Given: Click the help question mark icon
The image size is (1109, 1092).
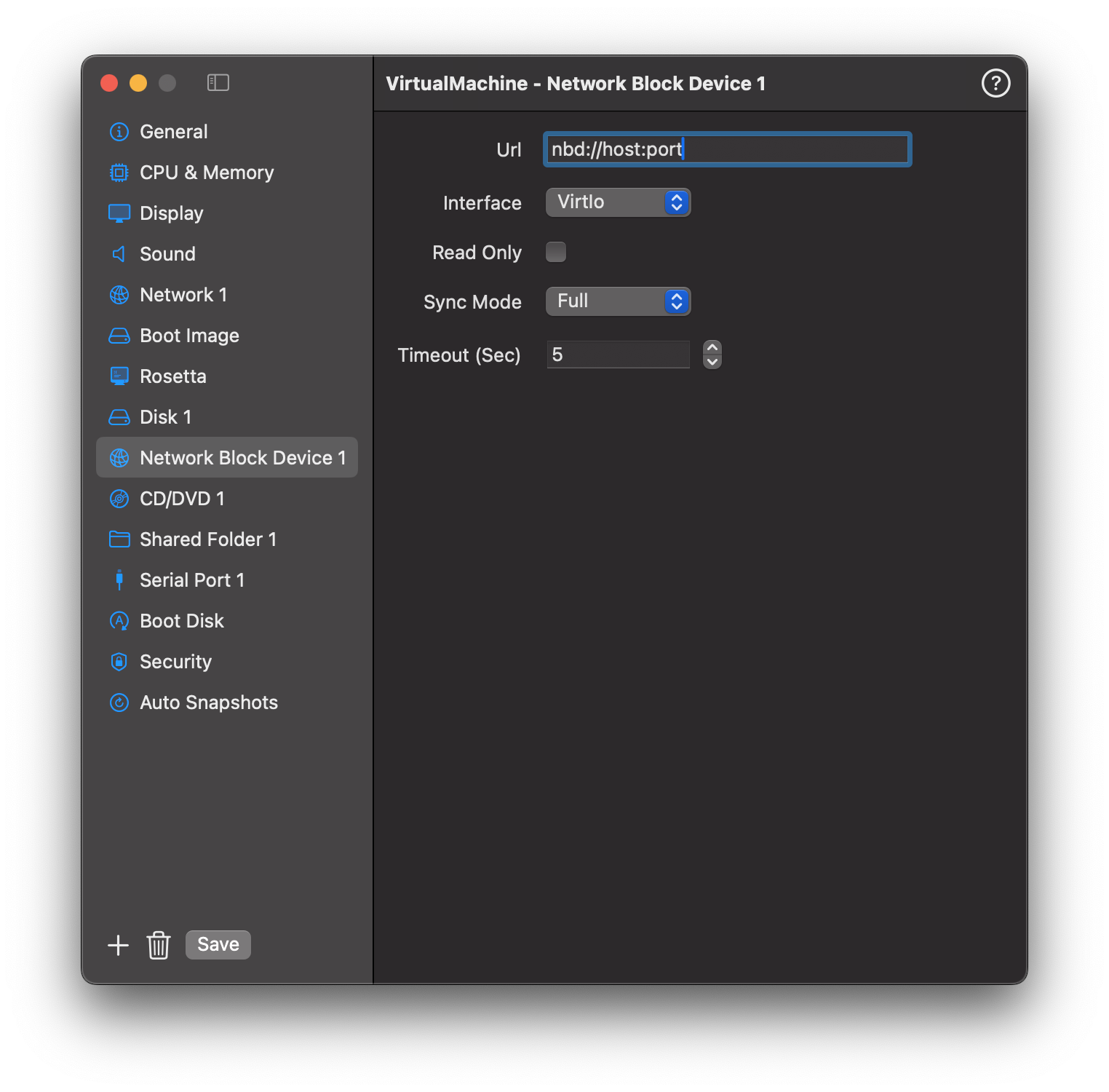Looking at the screenshot, I should pos(995,83).
